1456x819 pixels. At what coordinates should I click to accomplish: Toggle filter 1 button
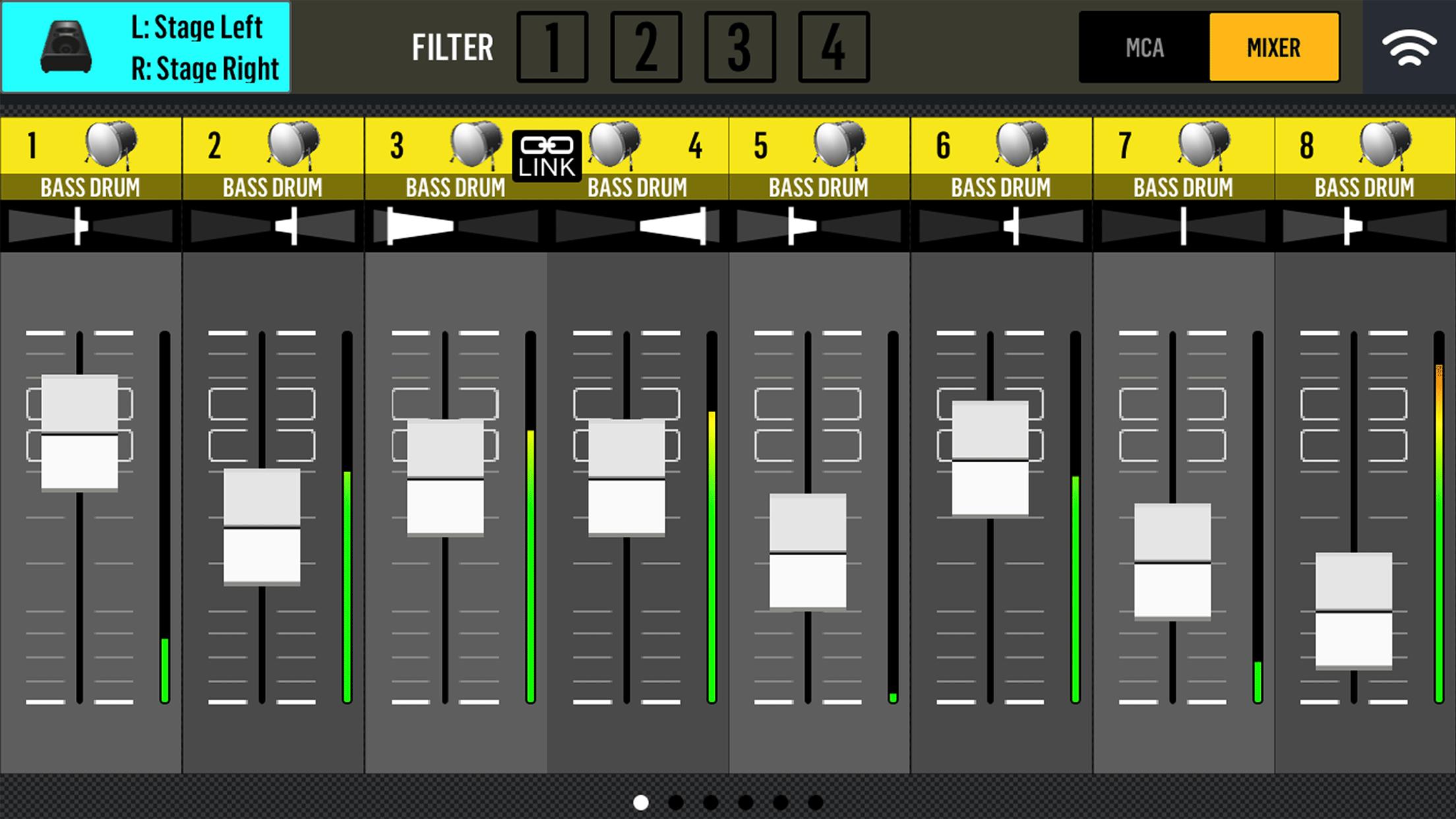[553, 47]
